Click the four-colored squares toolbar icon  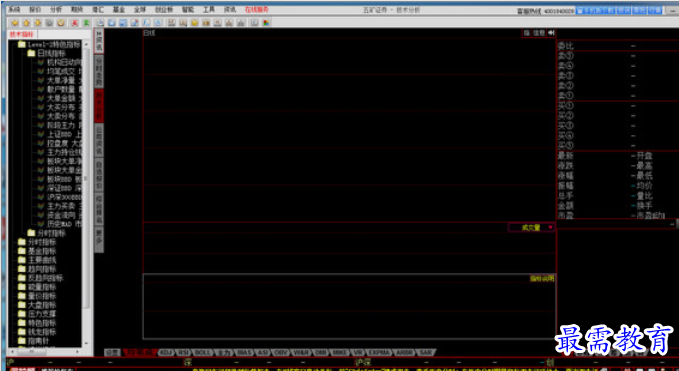pos(266,23)
